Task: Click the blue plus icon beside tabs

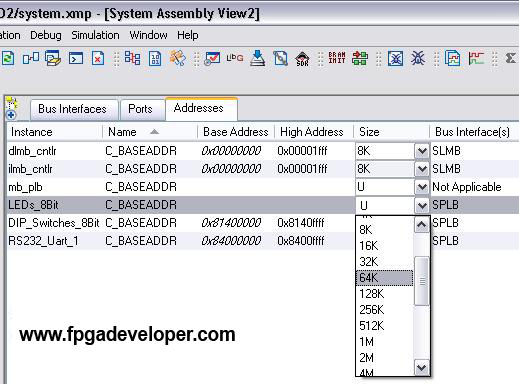Action: click(11, 115)
